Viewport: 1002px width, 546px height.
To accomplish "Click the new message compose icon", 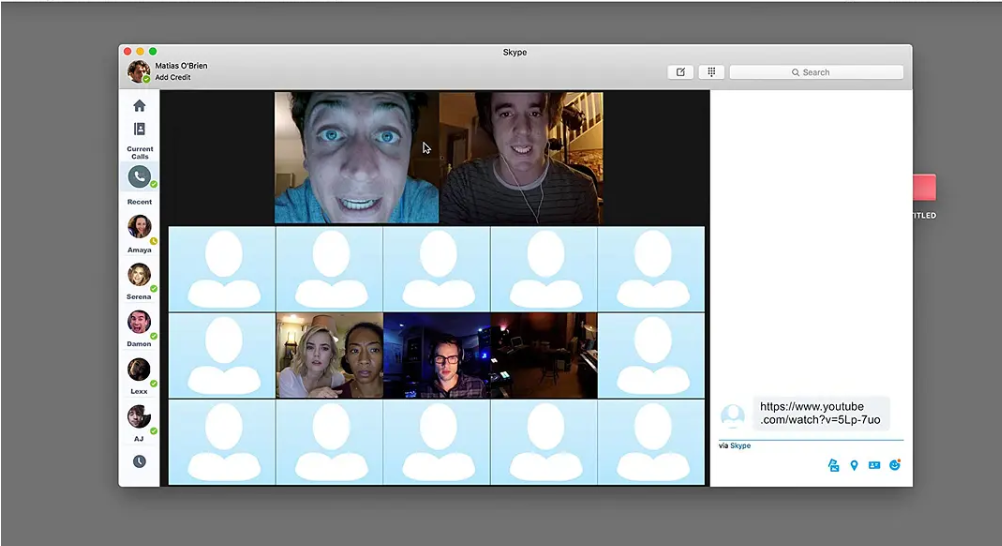I will point(681,72).
